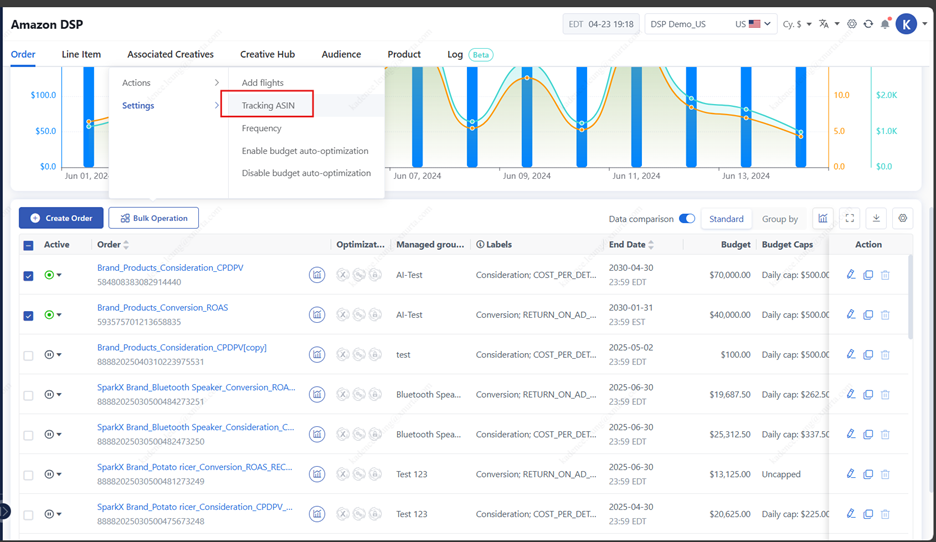The image size is (936, 542).
Task: Expand the Cy. $ currency dropdown
Action: (797, 24)
